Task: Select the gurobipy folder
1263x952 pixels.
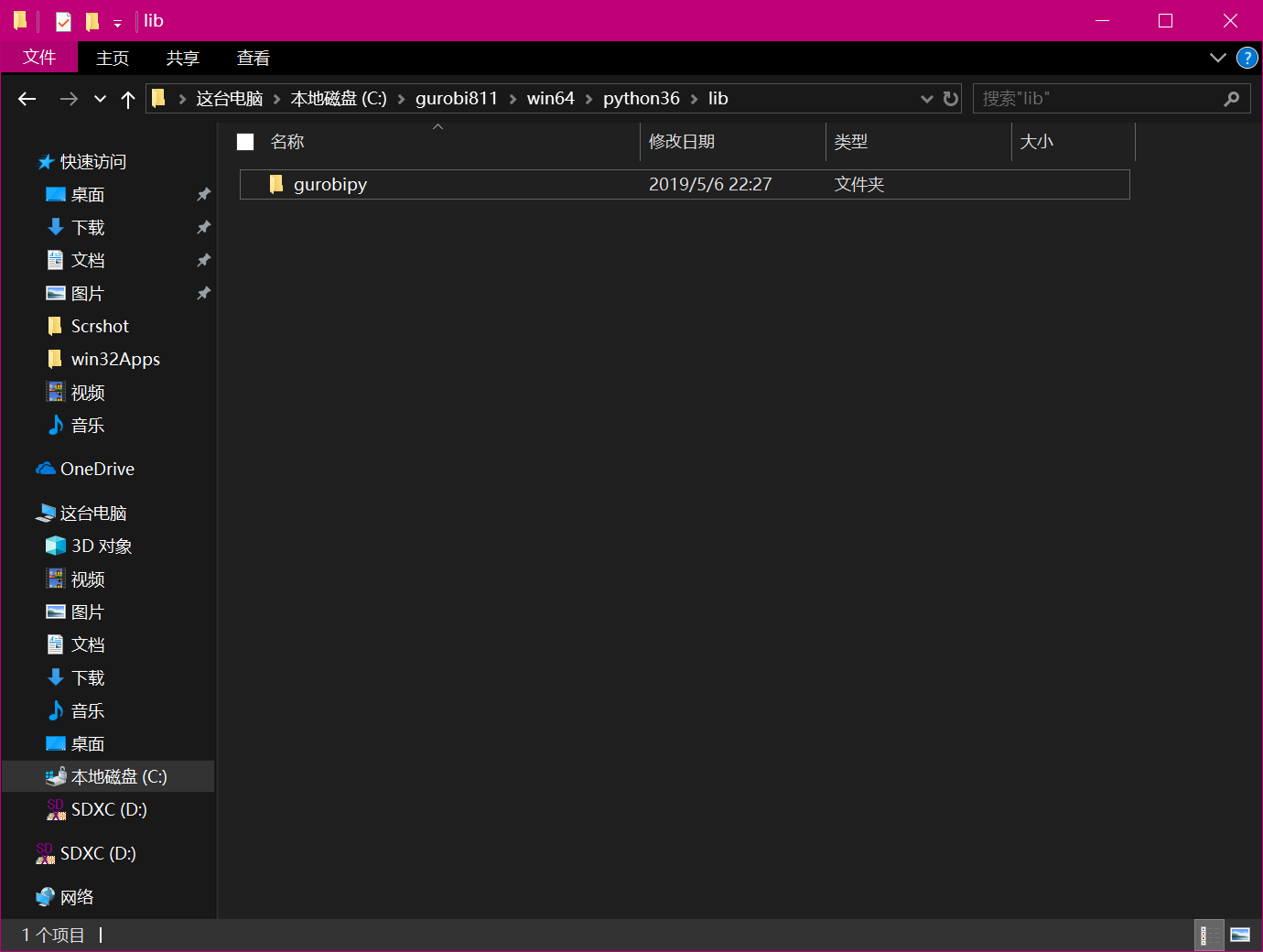Action: pos(685,184)
